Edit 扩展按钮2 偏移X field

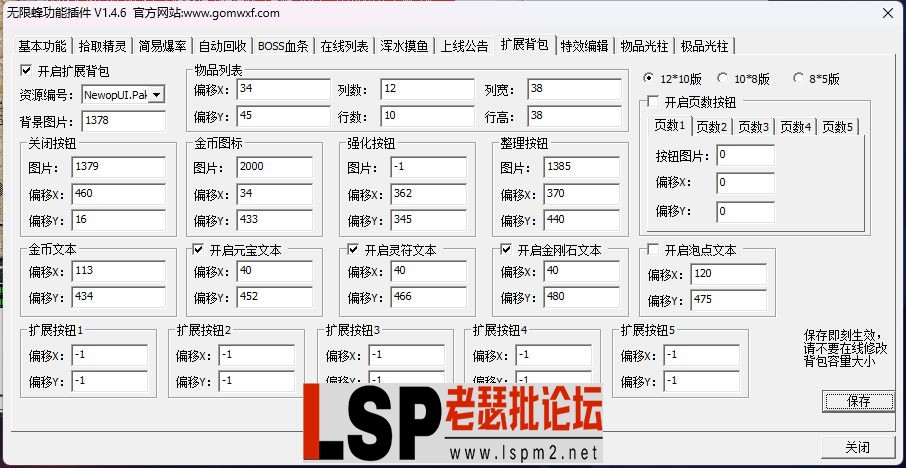coord(257,355)
